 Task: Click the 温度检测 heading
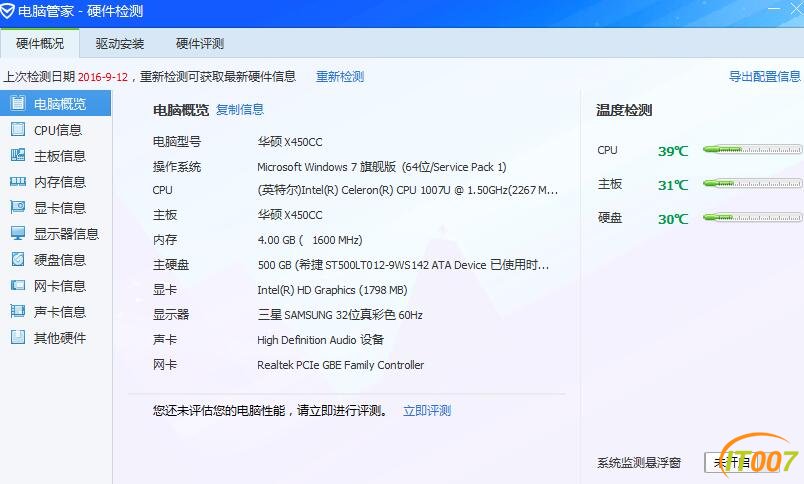[624, 110]
